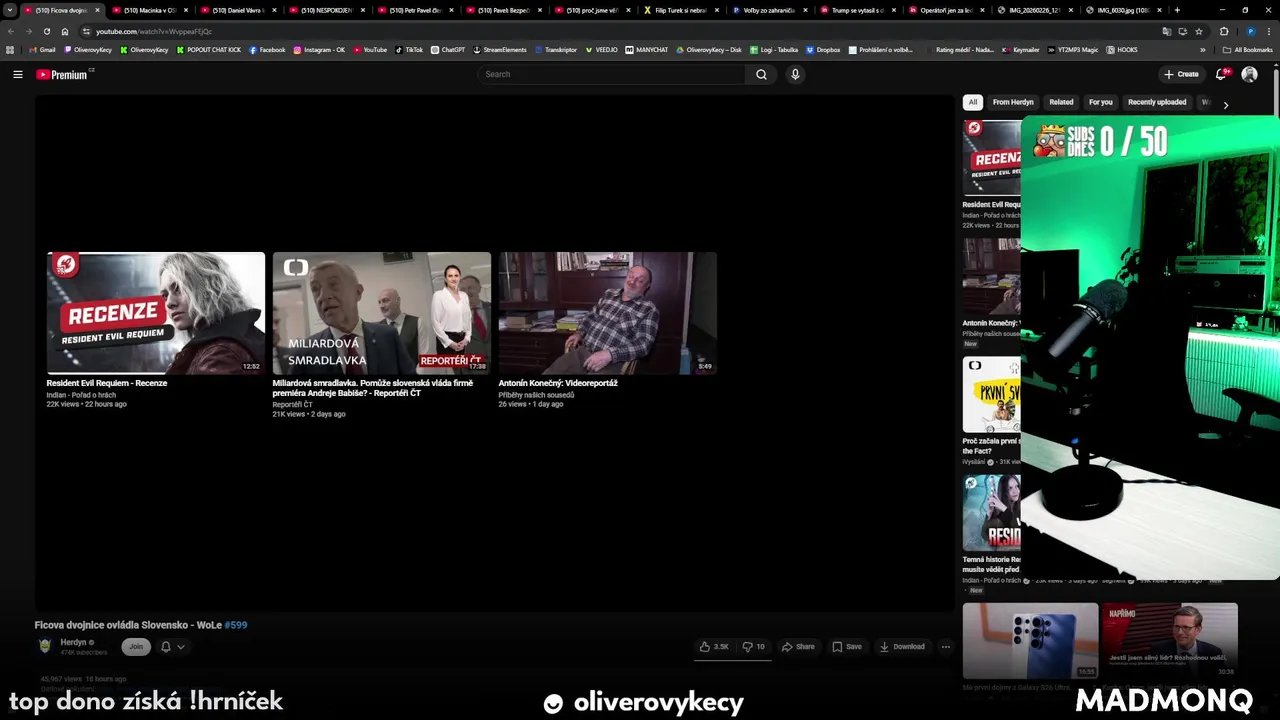Open the Create button menu
Image resolution: width=1280 pixels, height=720 pixels.
point(1181,74)
